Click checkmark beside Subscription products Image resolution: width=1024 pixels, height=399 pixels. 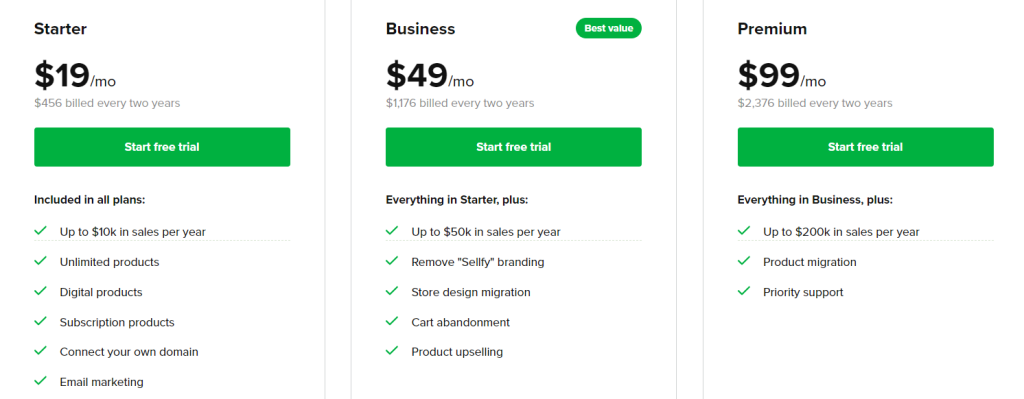tap(40, 321)
